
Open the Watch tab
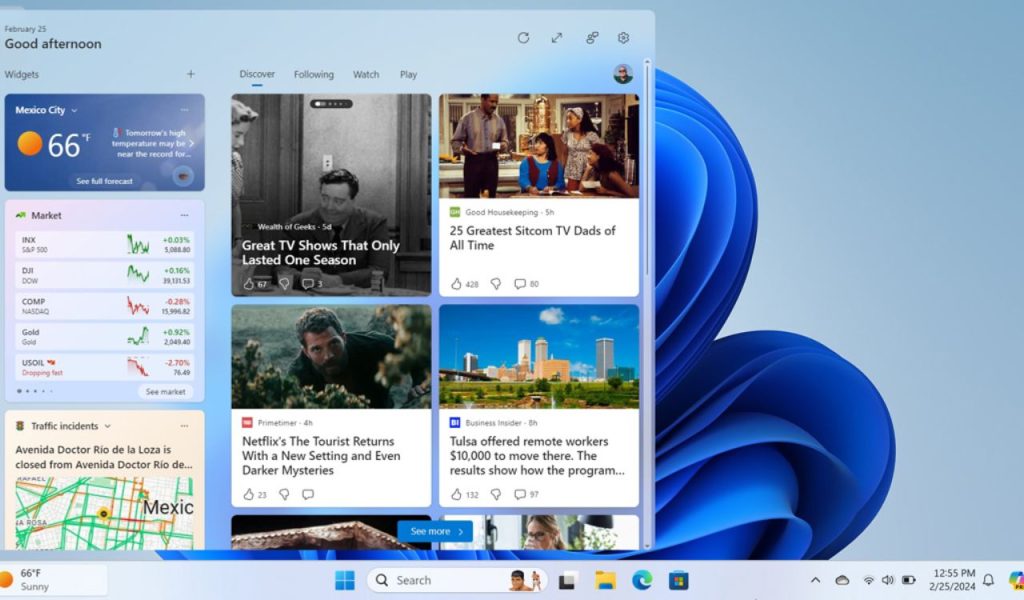click(366, 73)
